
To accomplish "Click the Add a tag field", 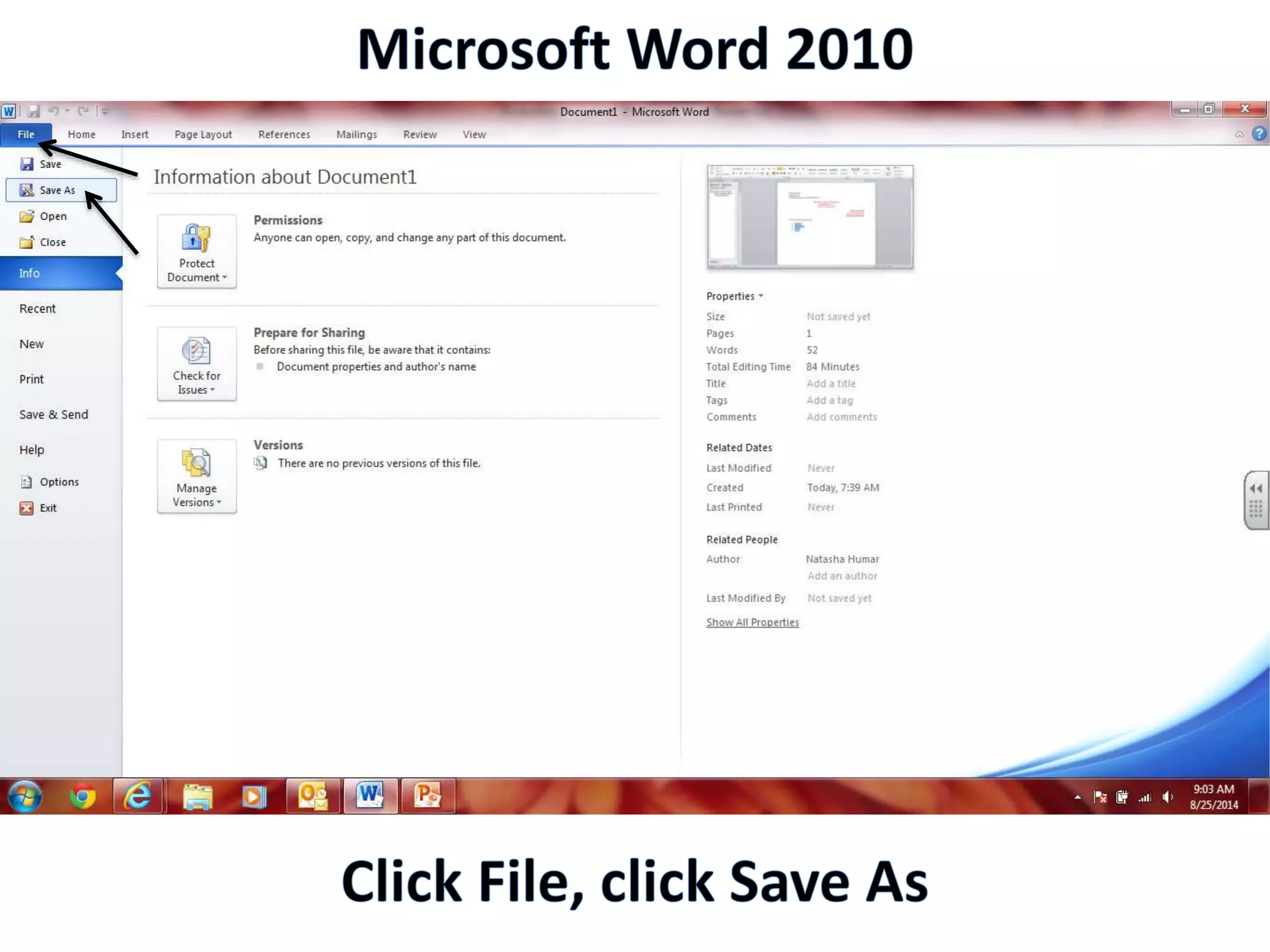I will coord(830,400).
